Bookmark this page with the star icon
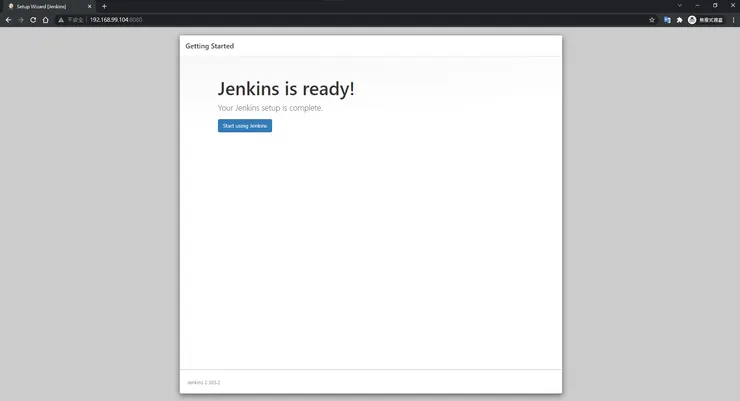This screenshot has width=740, height=401. 652,20
